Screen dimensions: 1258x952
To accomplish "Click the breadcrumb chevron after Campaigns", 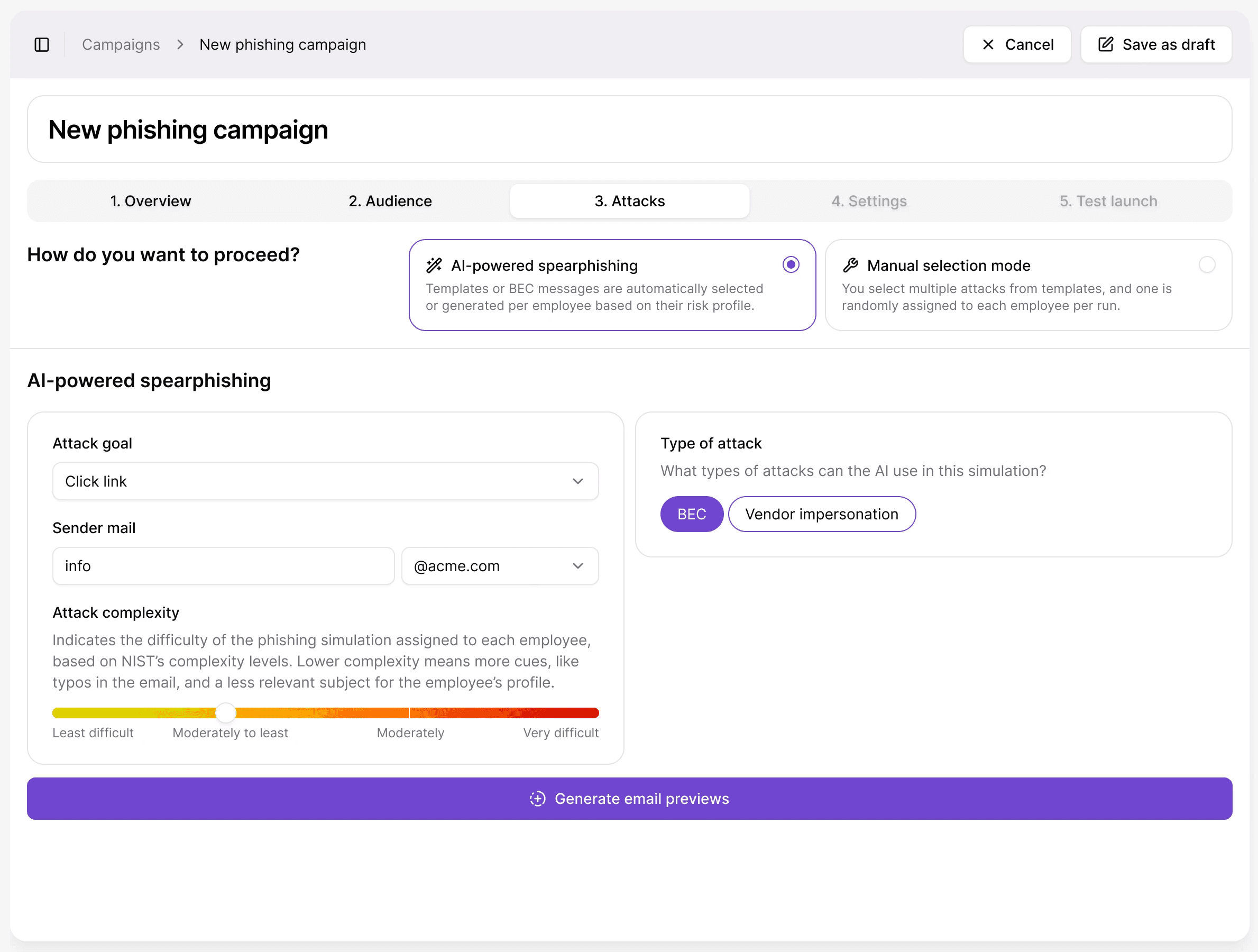I will tap(180, 44).
